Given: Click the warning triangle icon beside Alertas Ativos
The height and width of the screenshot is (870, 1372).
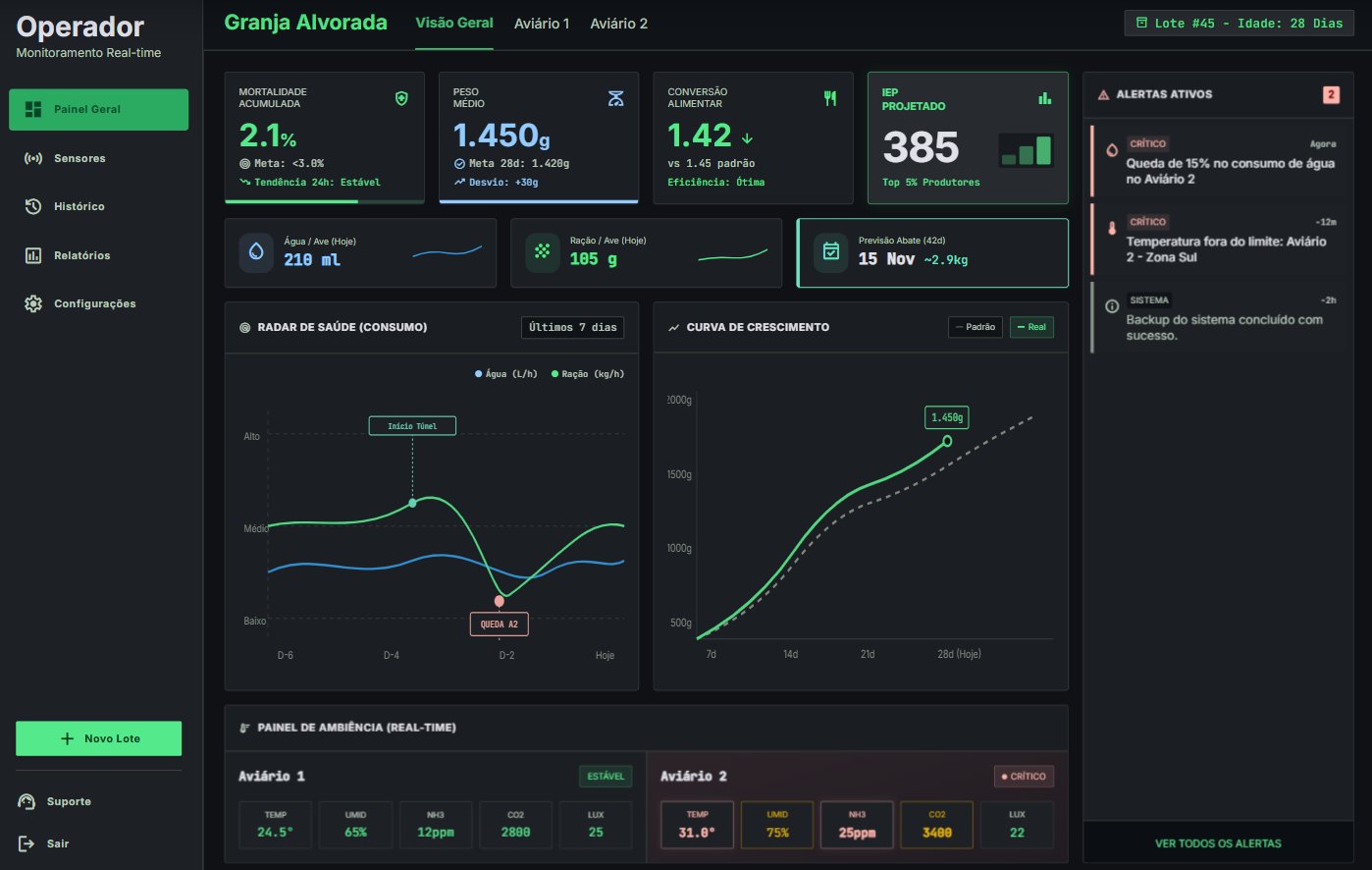Looking at the screenshot, I should coord(1103,94).
